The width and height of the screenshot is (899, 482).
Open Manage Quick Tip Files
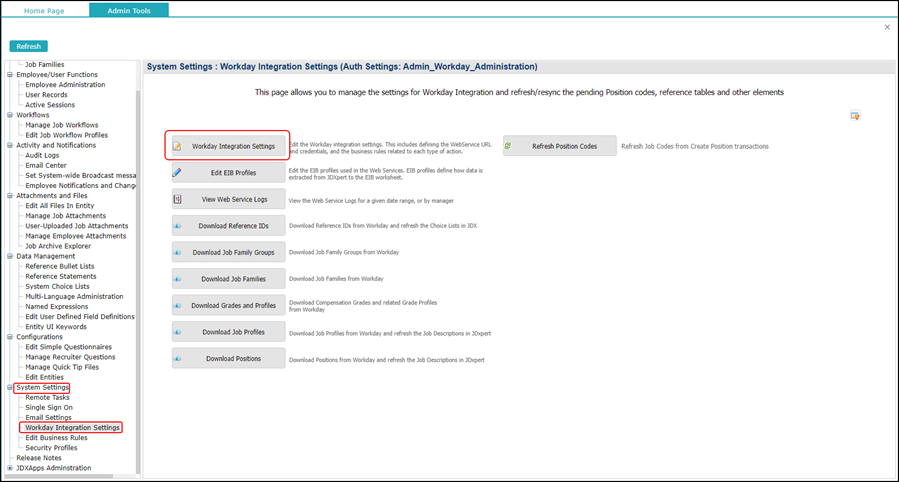pyautogui.click(x=62, y=367)
